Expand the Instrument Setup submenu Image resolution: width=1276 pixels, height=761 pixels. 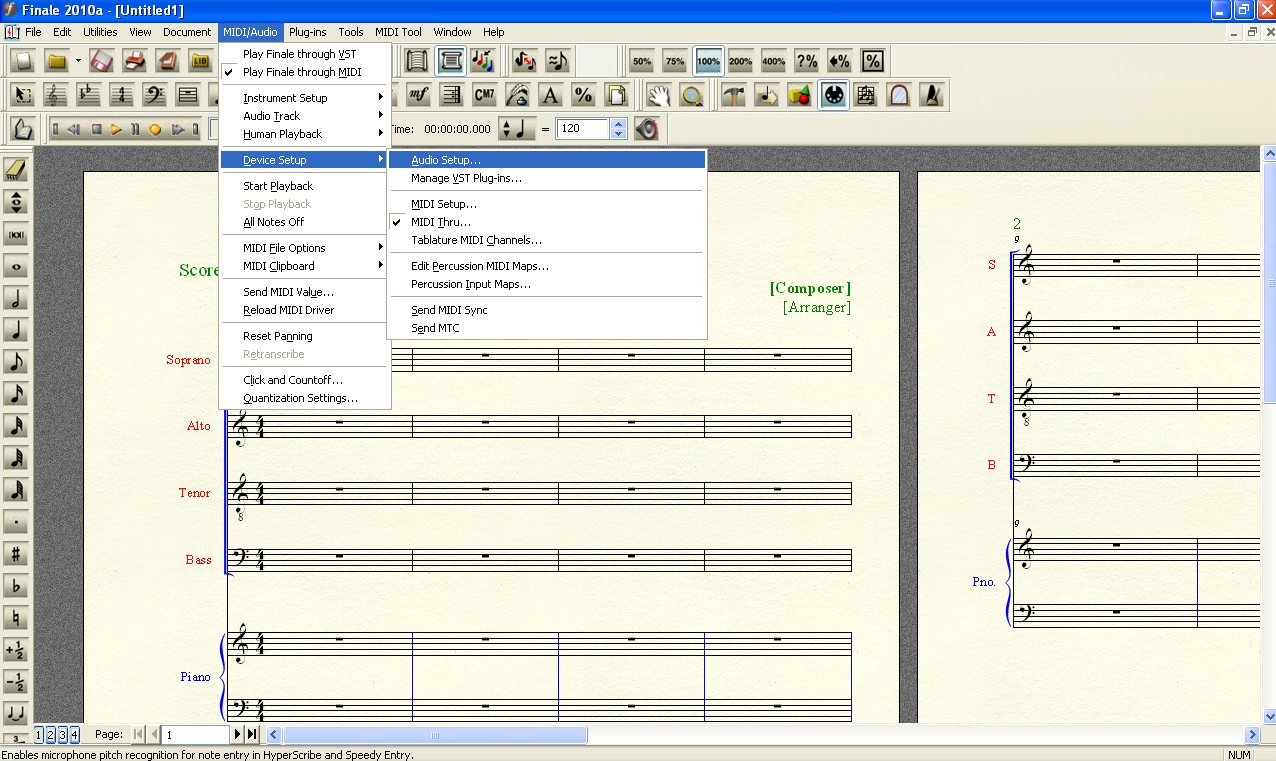pyautogui.click(x=285, y=98)
